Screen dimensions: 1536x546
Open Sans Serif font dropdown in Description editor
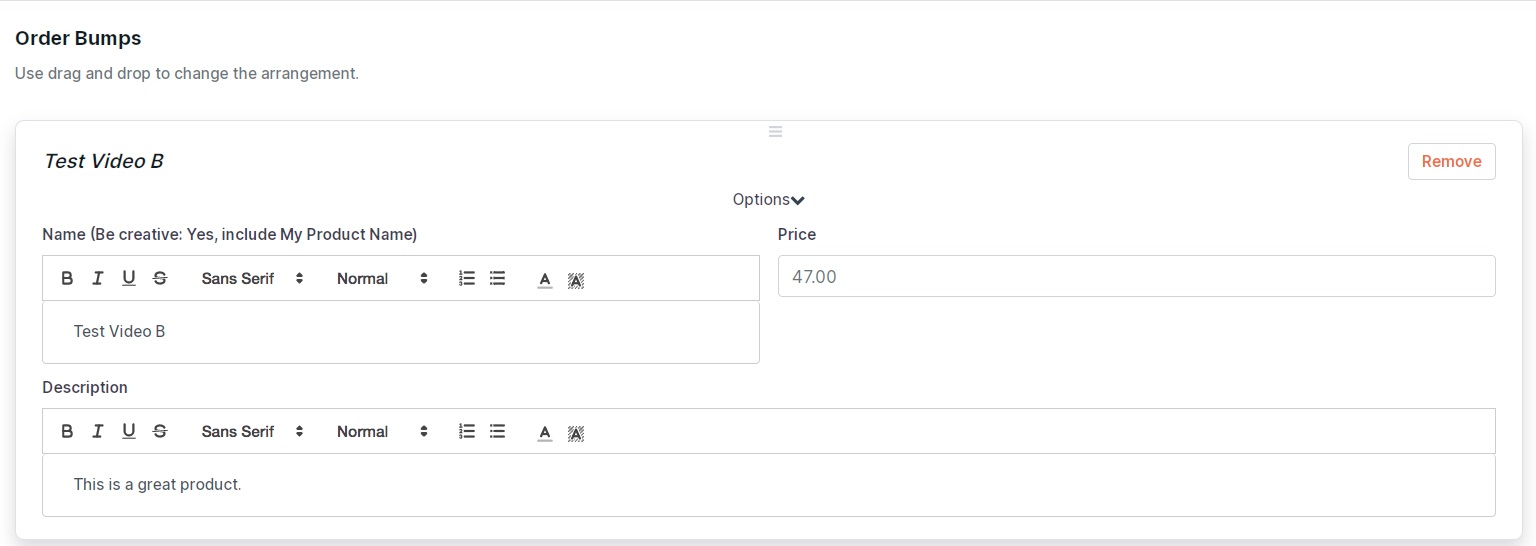252,431
